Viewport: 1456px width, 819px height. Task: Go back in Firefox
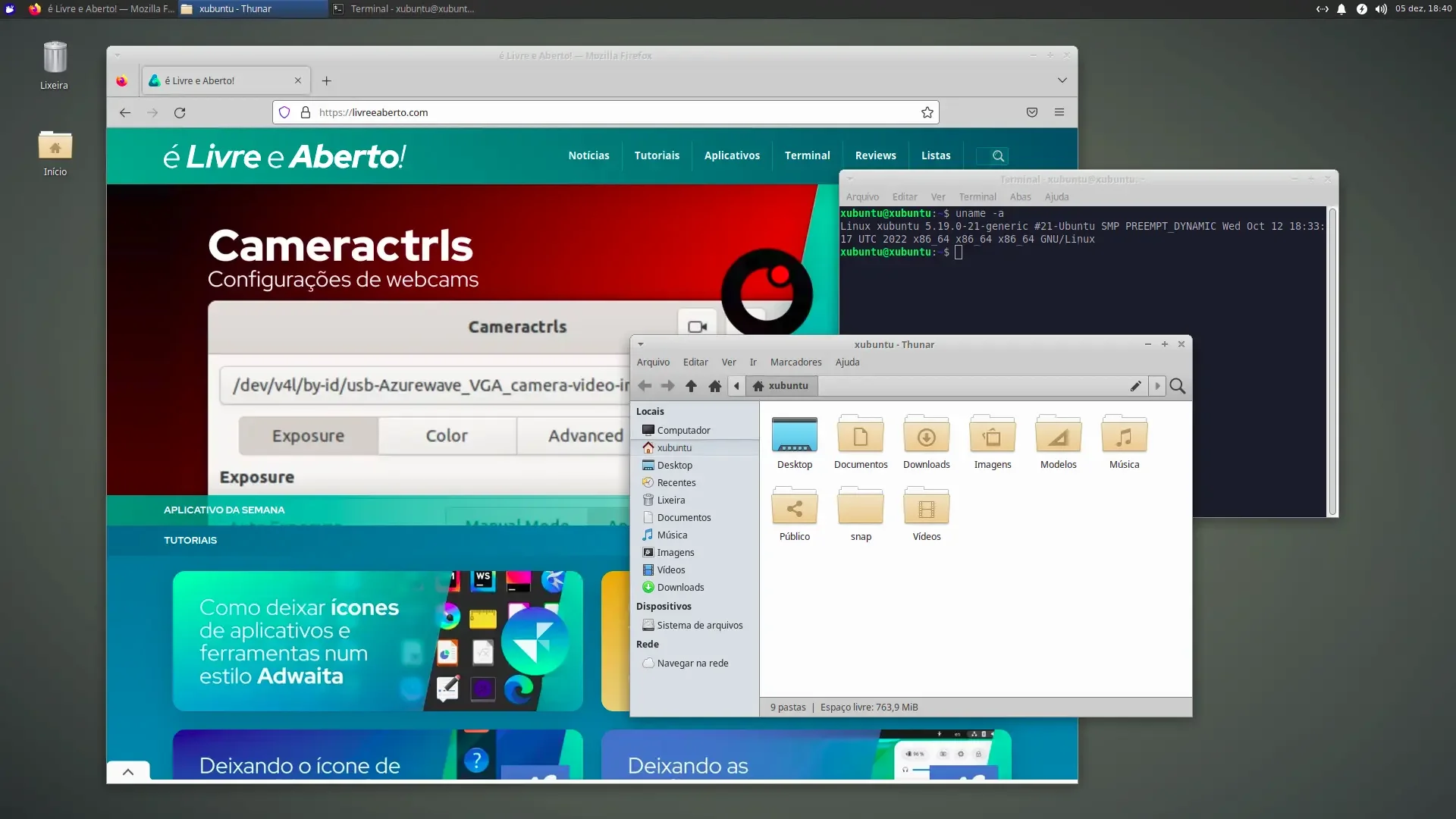pyautogui.click(x=125, y=112)
